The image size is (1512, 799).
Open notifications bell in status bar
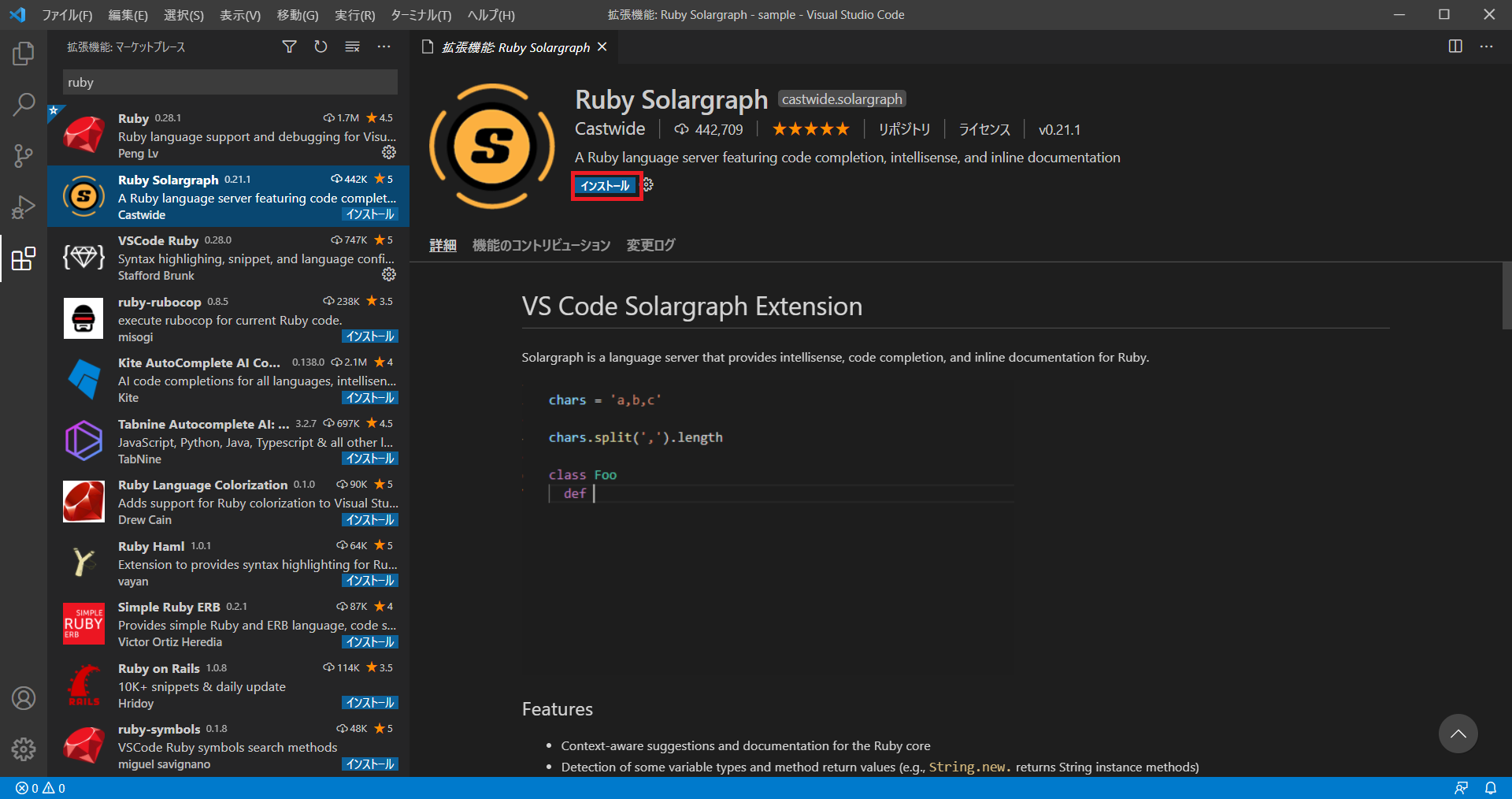[x=1491, y=788]
